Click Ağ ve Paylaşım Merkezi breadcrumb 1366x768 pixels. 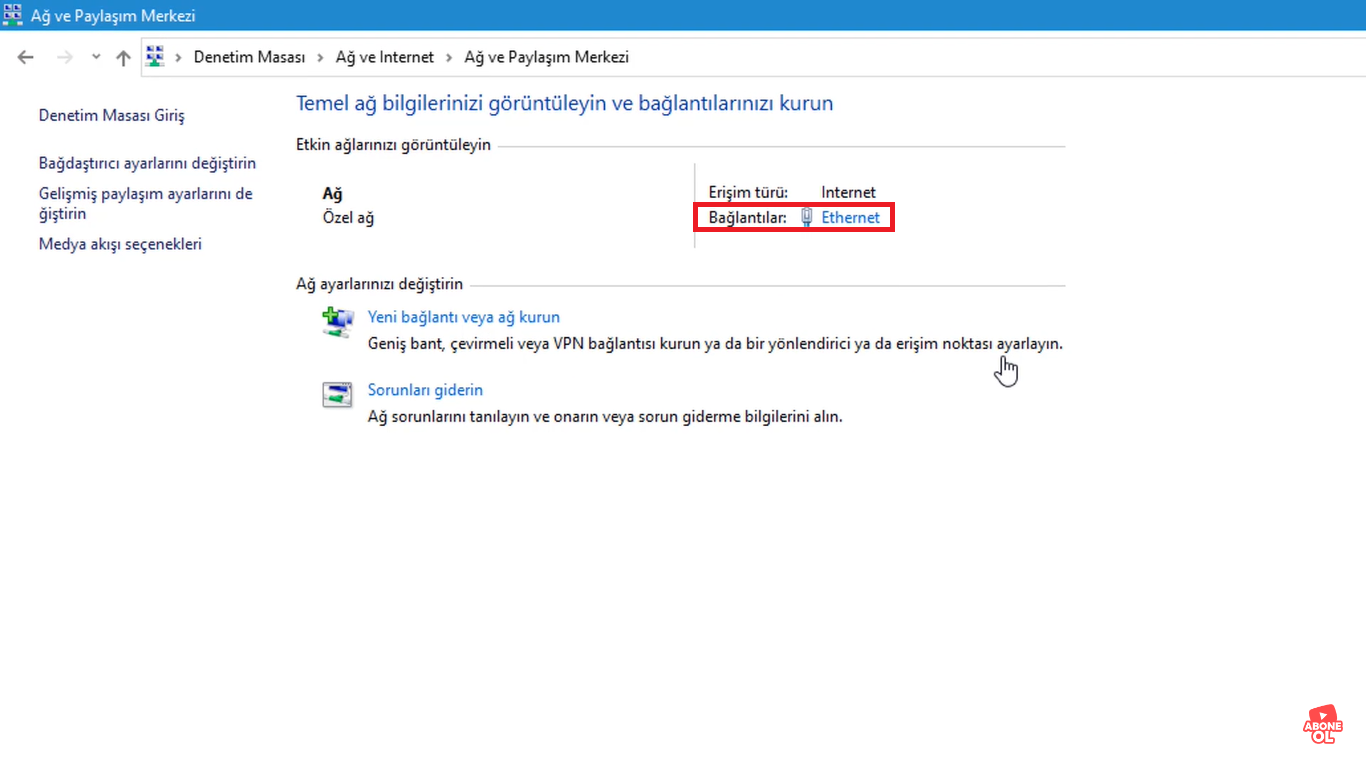point(547,57)
